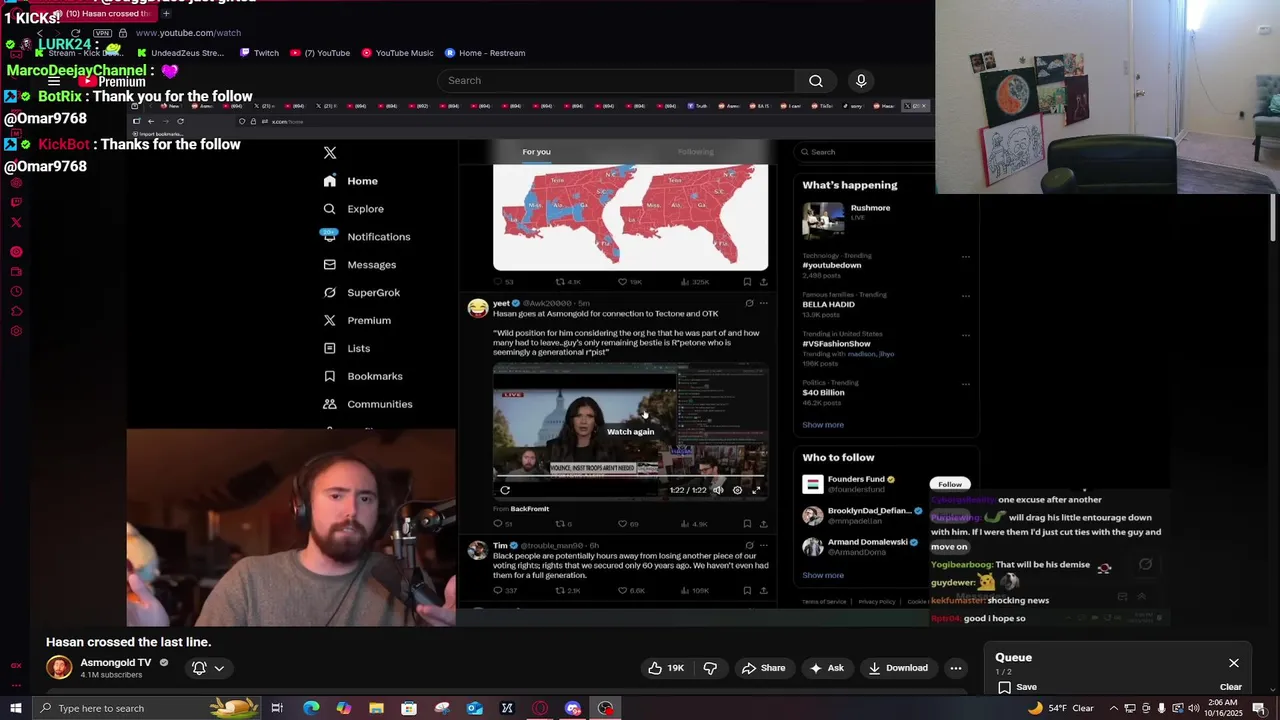Screen dimensions: 1280x720
Task: Select Messages in X sidebar in video
Action: pos(360,265)
